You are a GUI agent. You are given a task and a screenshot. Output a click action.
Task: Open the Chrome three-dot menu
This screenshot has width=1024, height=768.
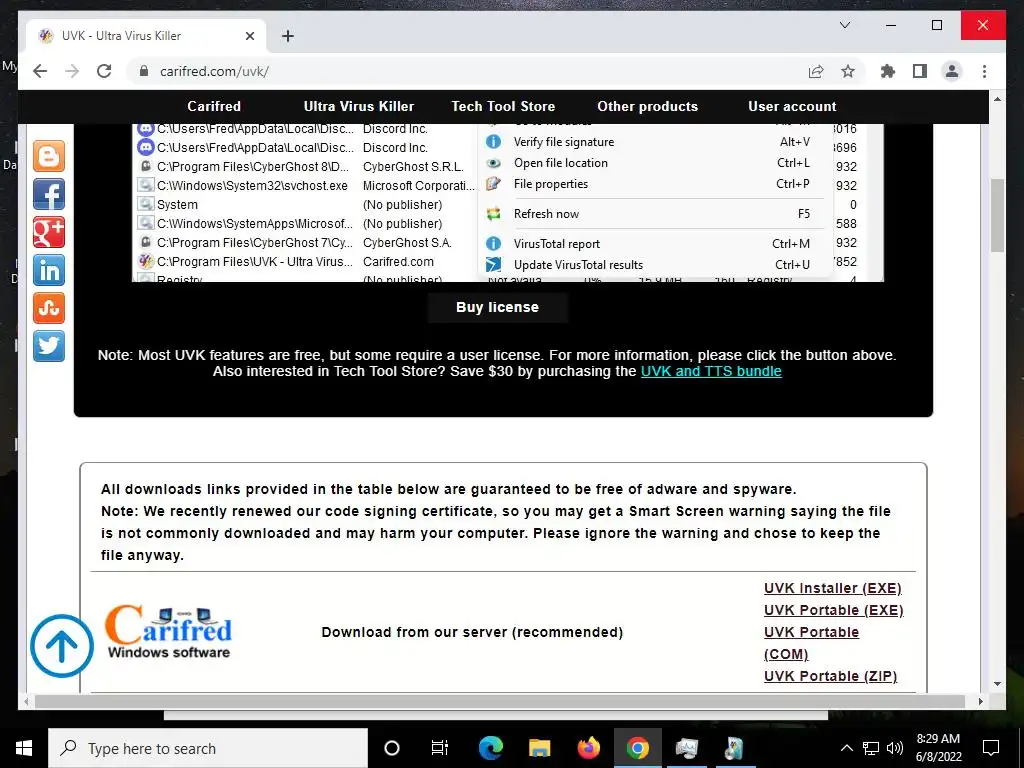984,71
